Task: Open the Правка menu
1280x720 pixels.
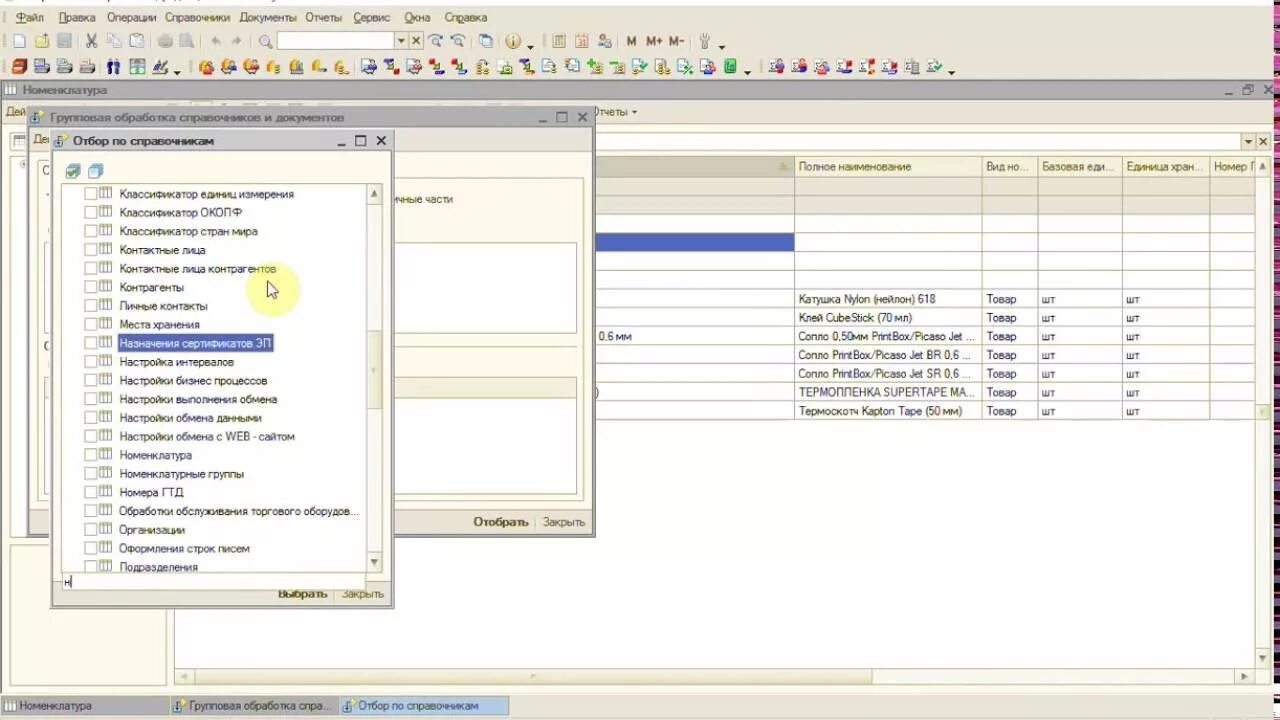Action: pos(77,17)
